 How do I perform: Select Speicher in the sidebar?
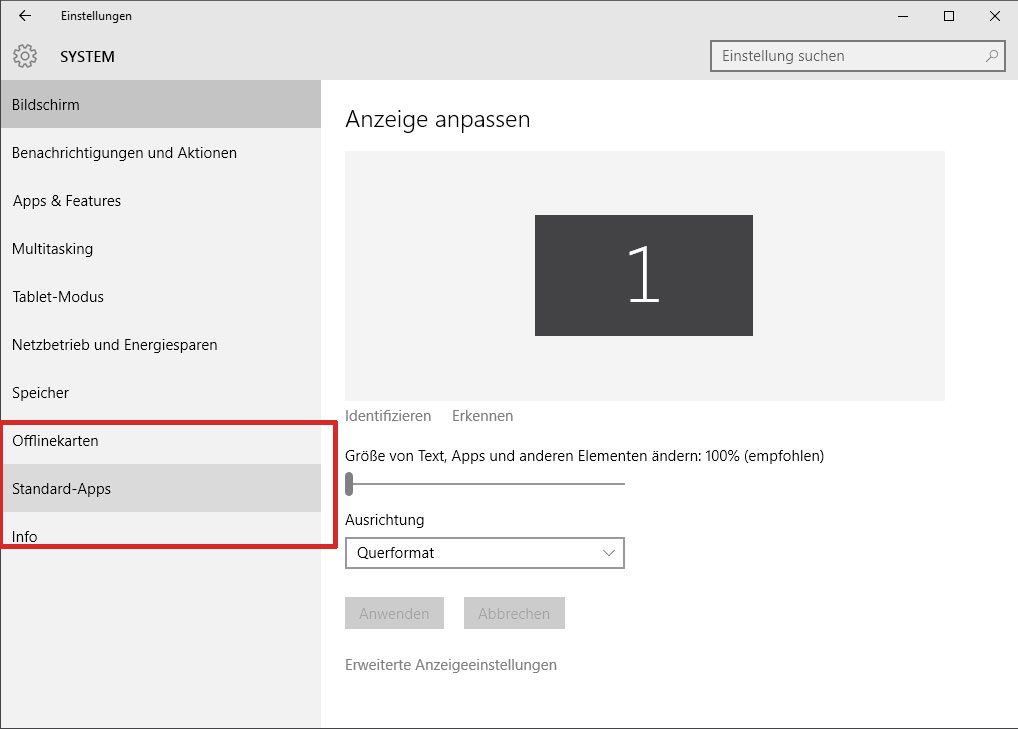(x=160, y=393)
